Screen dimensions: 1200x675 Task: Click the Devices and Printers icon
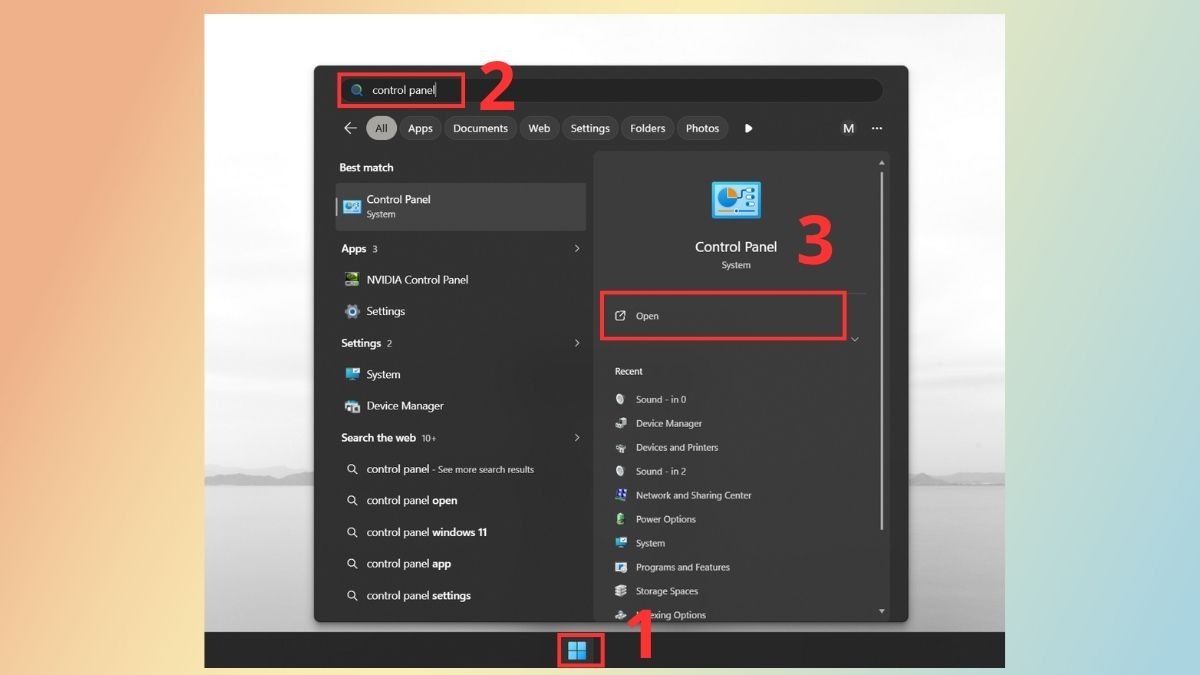(620, 447)
